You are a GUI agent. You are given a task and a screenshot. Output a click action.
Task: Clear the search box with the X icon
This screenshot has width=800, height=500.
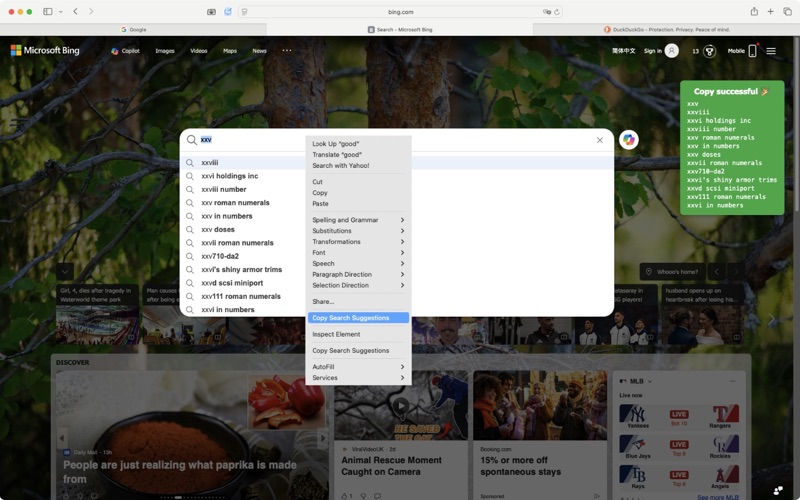point(600,140)
